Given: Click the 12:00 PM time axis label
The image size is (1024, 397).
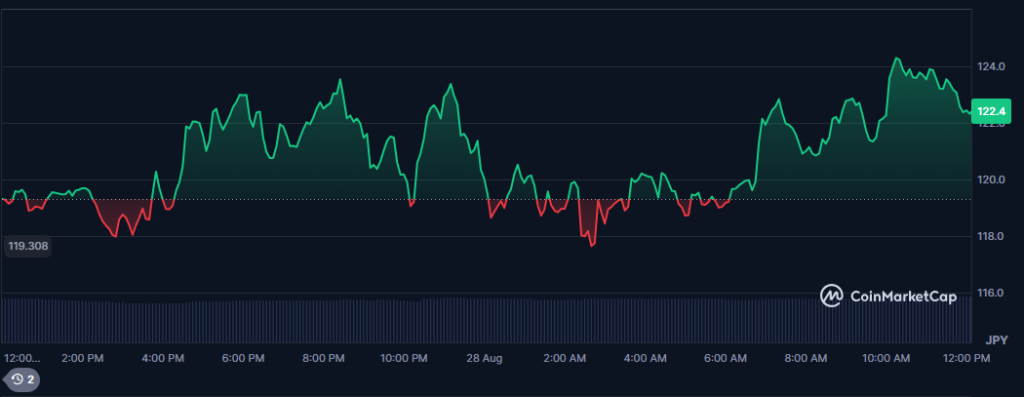Looking at the screenshot, I should pyautogui.click(x=967, y=358).
